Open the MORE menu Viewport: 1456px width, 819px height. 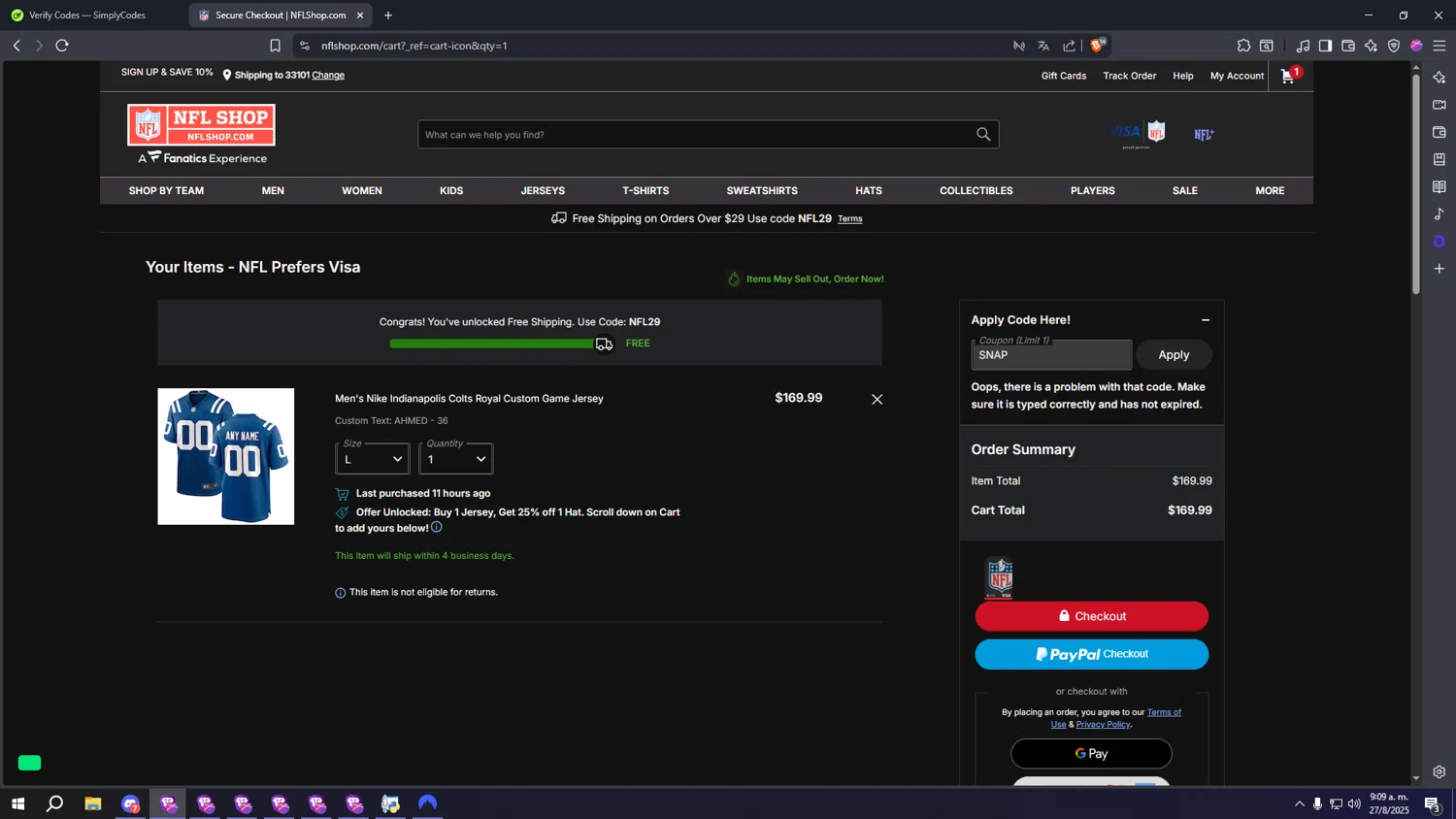coord(1270,191)
